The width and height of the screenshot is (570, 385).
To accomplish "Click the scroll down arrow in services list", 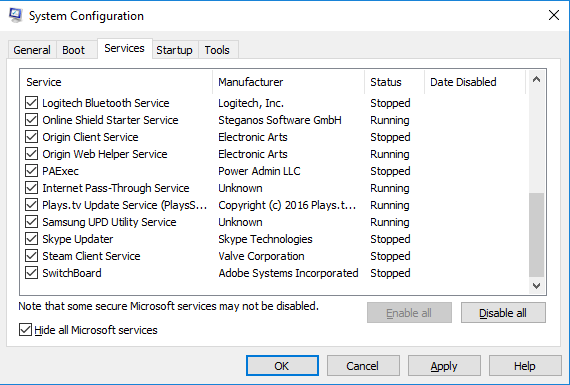I will pyautogui.click(x=536, y=286).
